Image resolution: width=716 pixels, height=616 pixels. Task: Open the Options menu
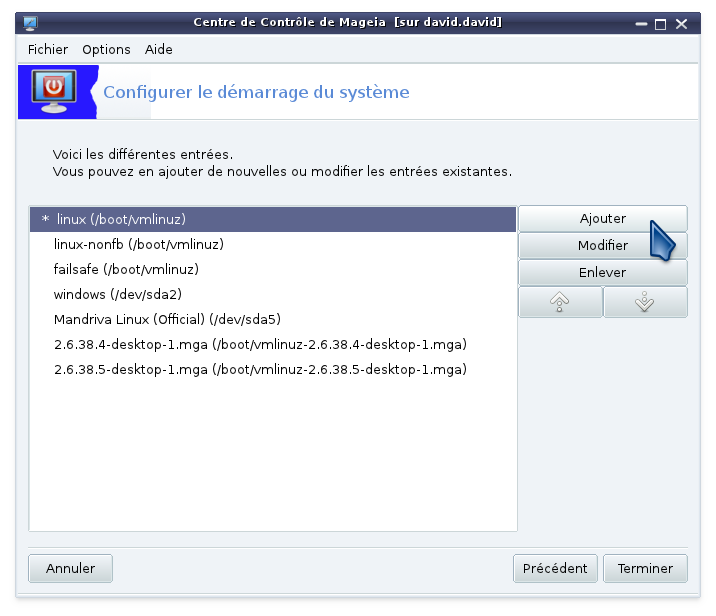[x=106, y=49]
